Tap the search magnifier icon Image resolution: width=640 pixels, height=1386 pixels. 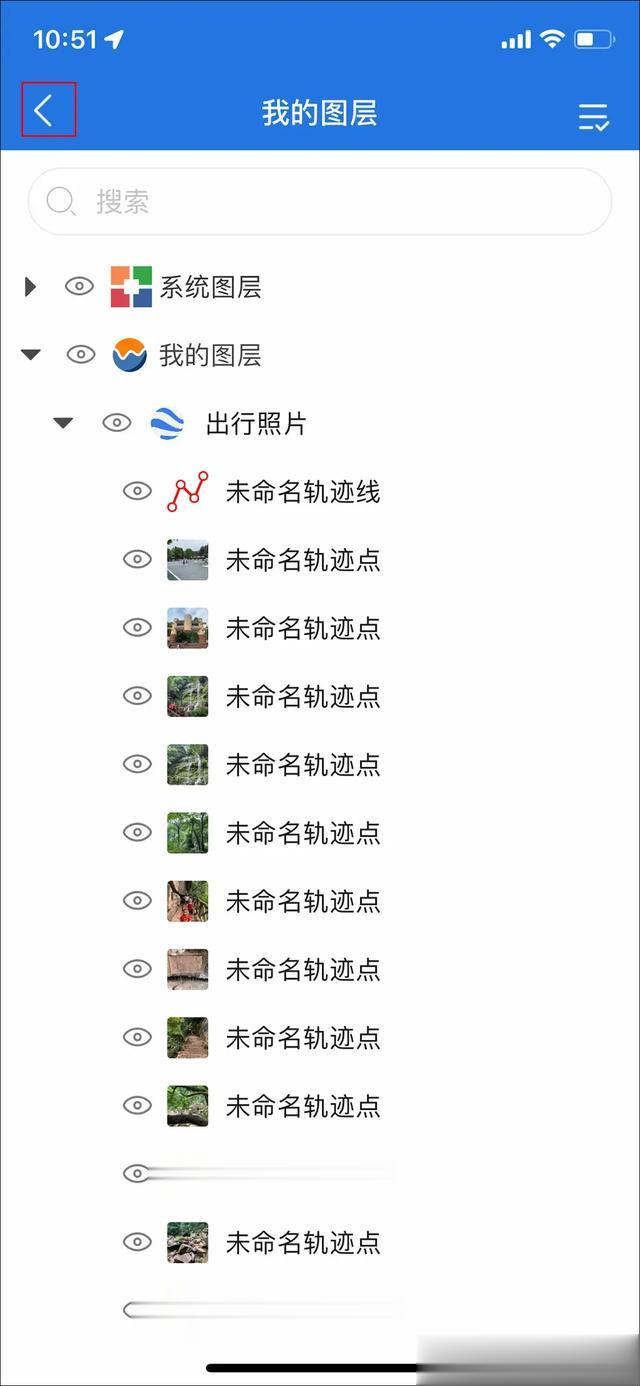[x=62, y=201]
